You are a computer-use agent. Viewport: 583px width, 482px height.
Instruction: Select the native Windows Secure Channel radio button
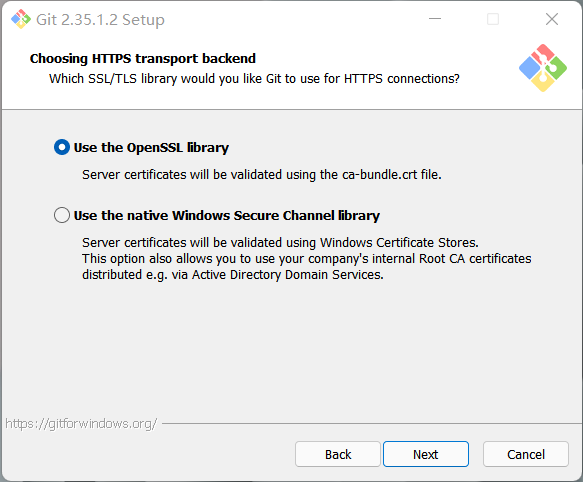62,215
